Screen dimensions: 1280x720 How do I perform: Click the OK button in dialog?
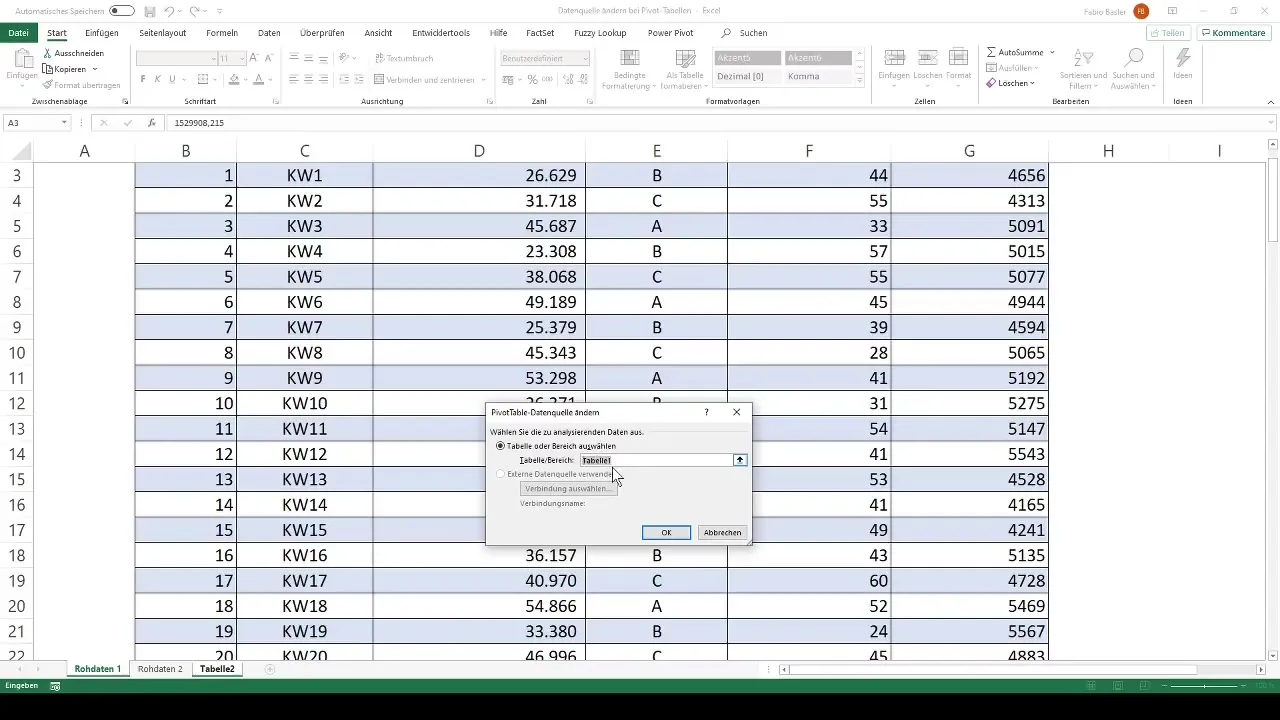point(666,532)
